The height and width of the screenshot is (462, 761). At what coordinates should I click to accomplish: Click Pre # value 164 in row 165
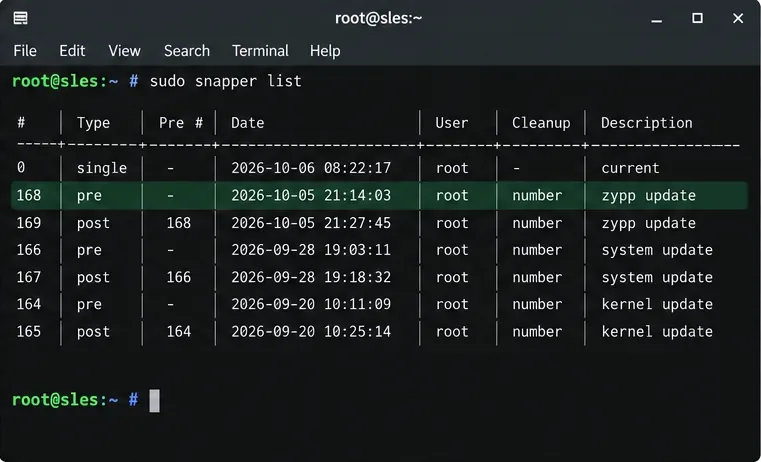click(x=179, y=332)
